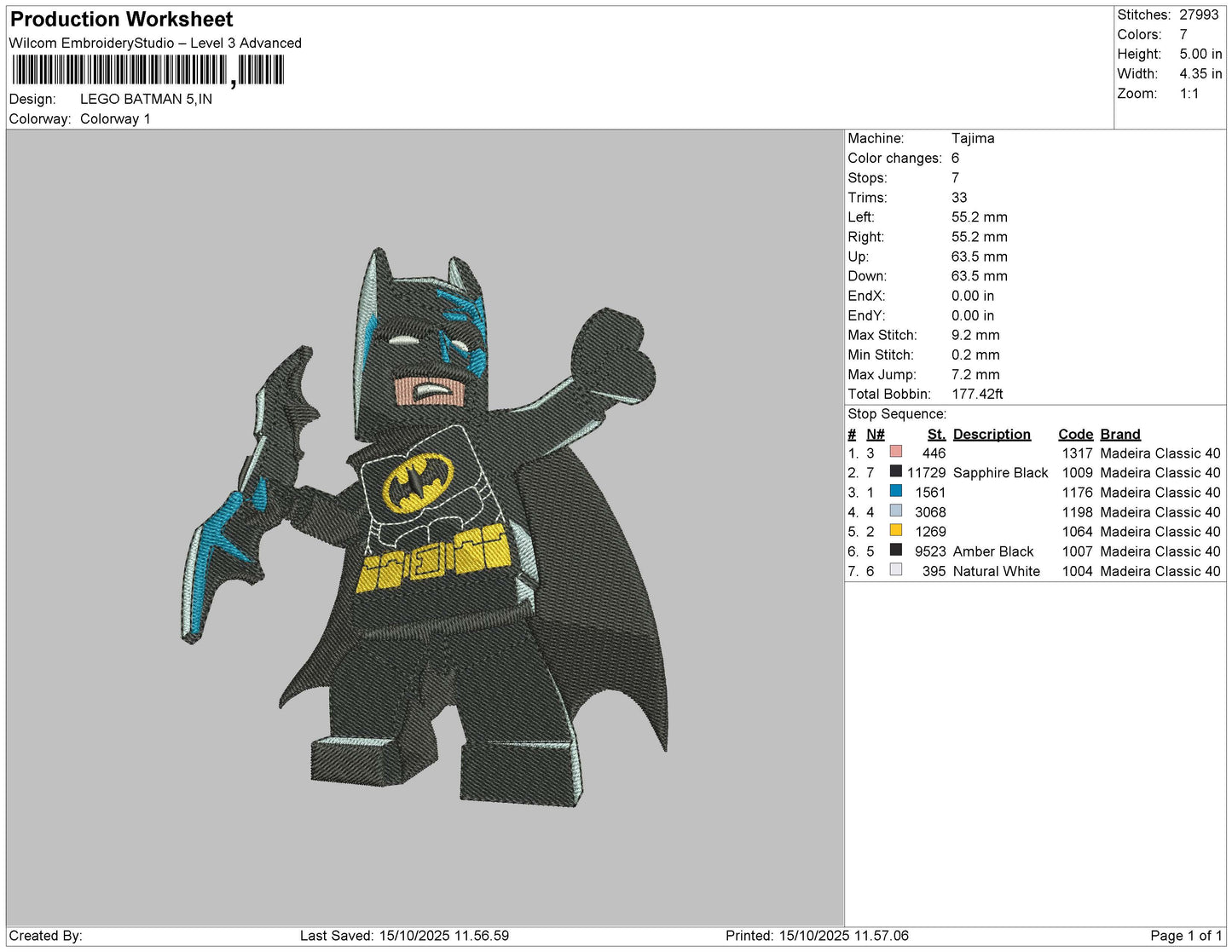Click the Natural White color swatch
The height and width of the screenshot is (952, 1232).
895,569
